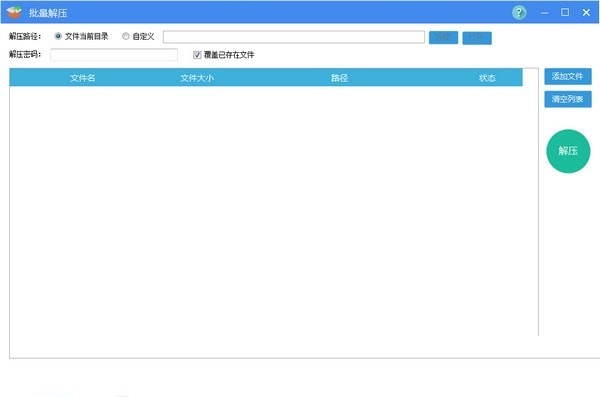Click the 路径 column header
Viewport: 600px width, 397px height.
(x=339, y=78)
